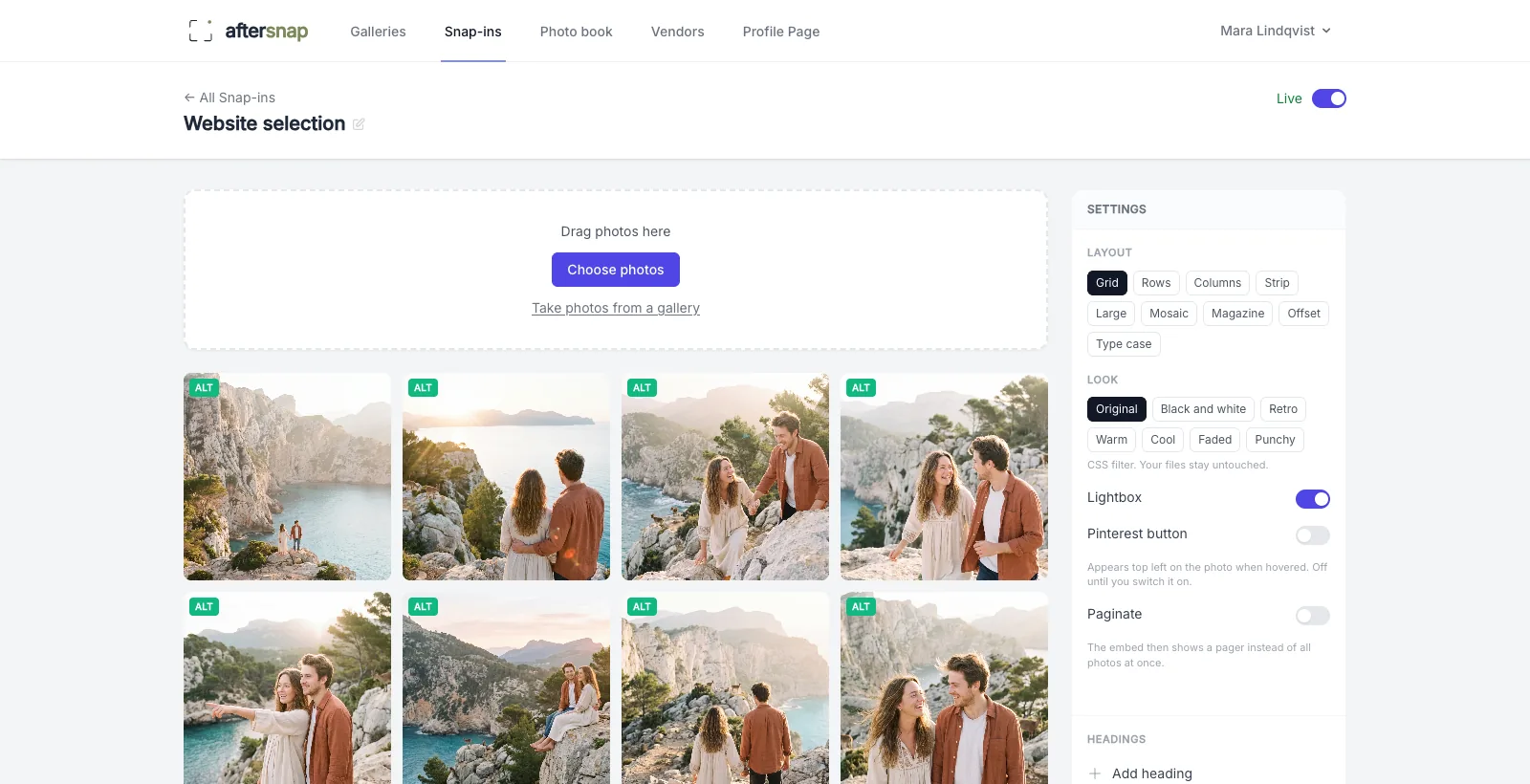The image size is (1530, 784).
Task: Select the Rows layout option
Action: click(1155, 283)
